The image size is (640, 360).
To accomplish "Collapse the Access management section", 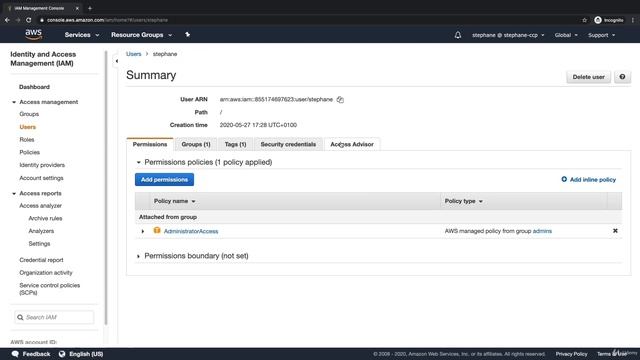I will (14, 102).
